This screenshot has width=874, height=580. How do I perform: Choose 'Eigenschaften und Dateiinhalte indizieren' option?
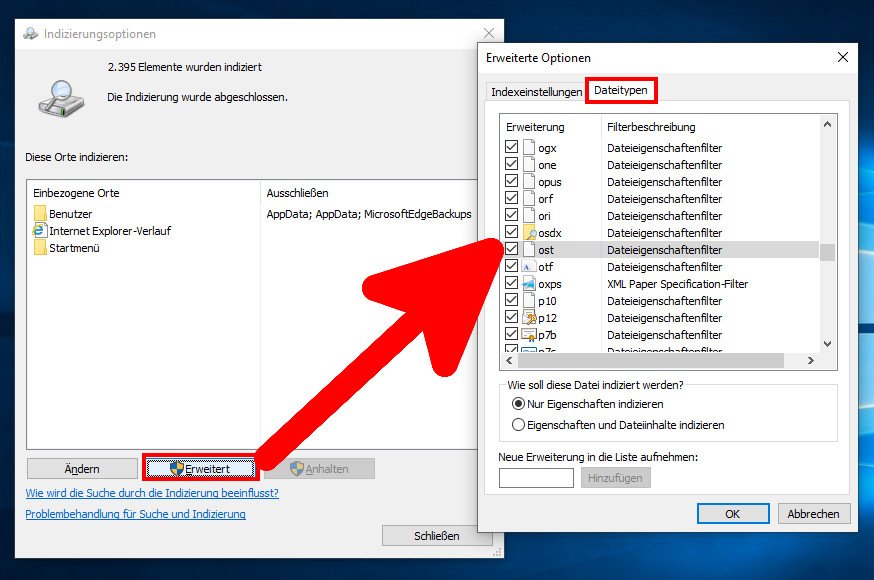(x=518, y=425)
